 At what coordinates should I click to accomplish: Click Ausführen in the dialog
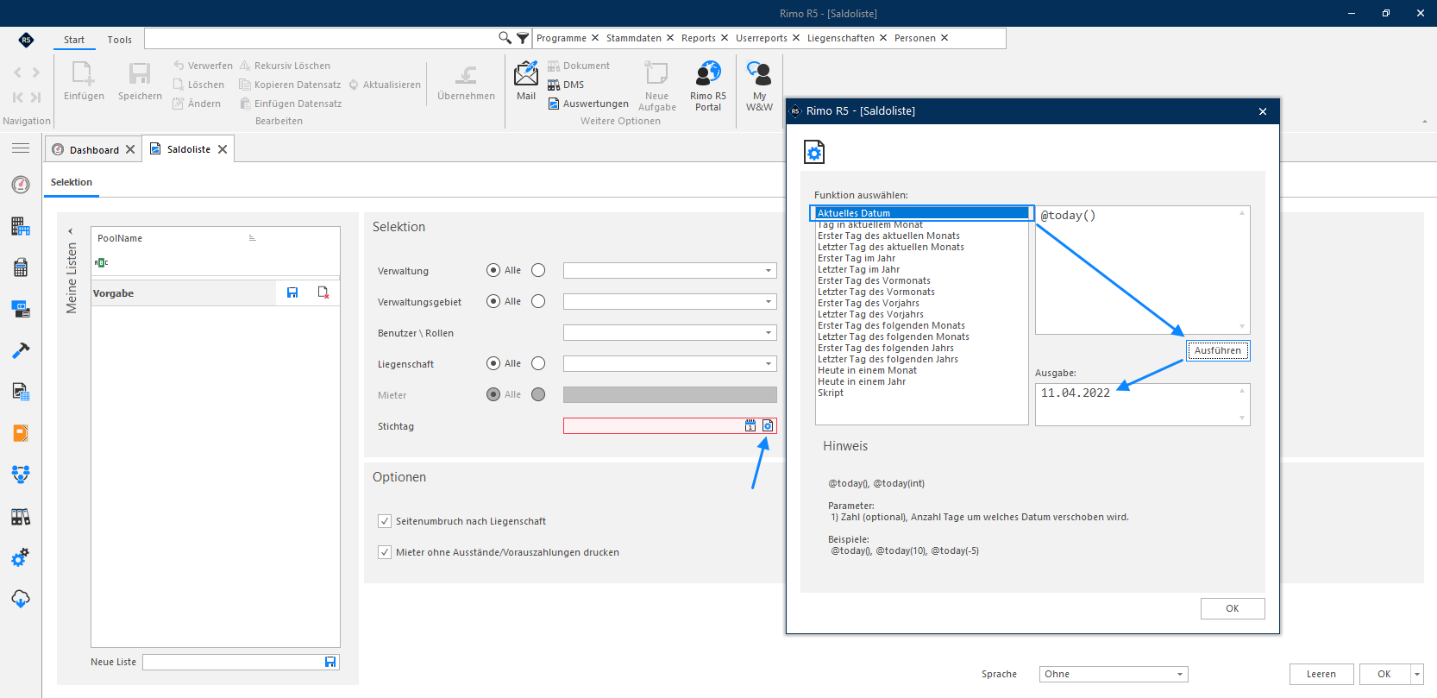(x=1218, y=351)
